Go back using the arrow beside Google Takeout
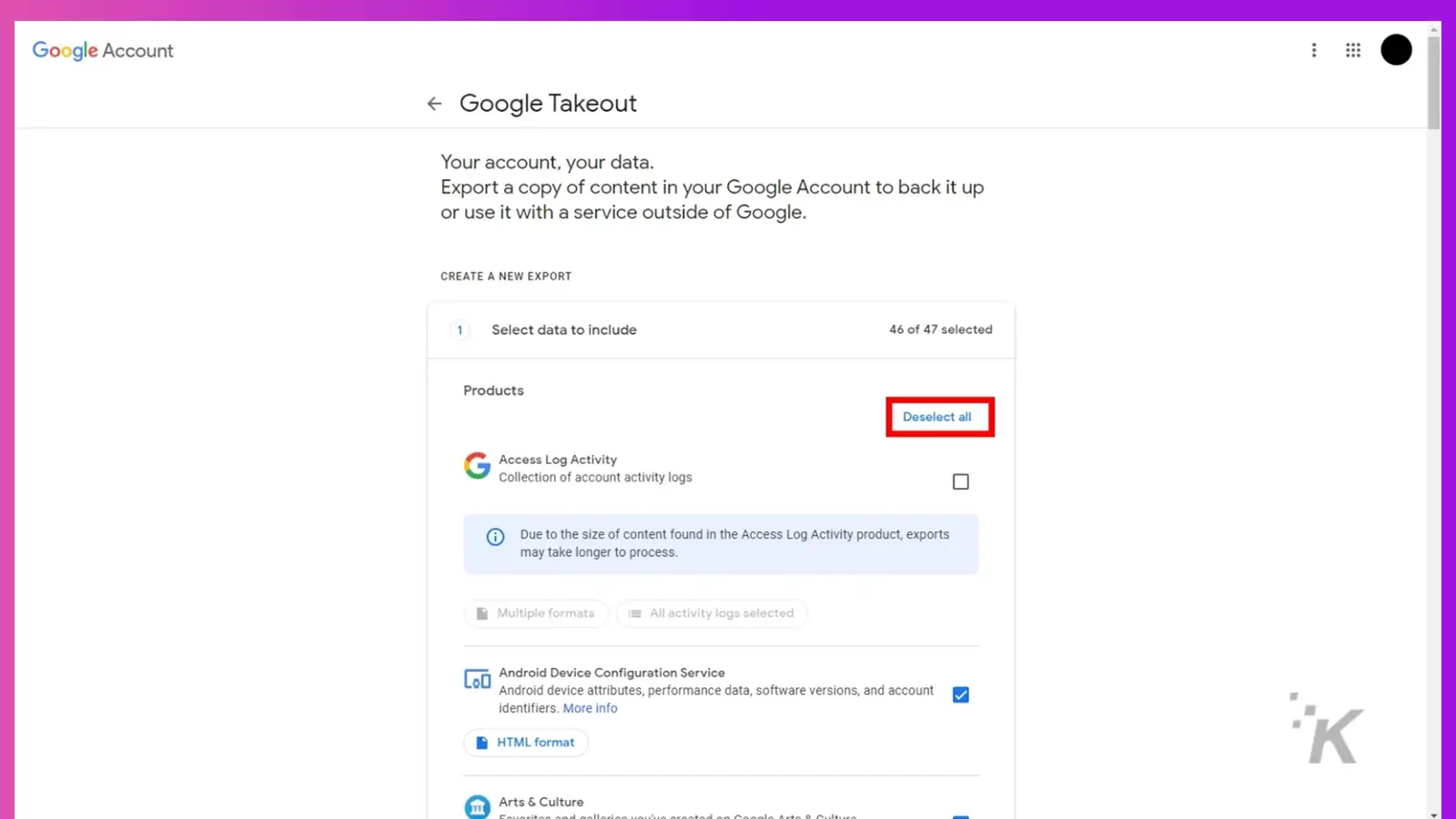Screen dimensions: 1456x819 (x=434, y=104)
